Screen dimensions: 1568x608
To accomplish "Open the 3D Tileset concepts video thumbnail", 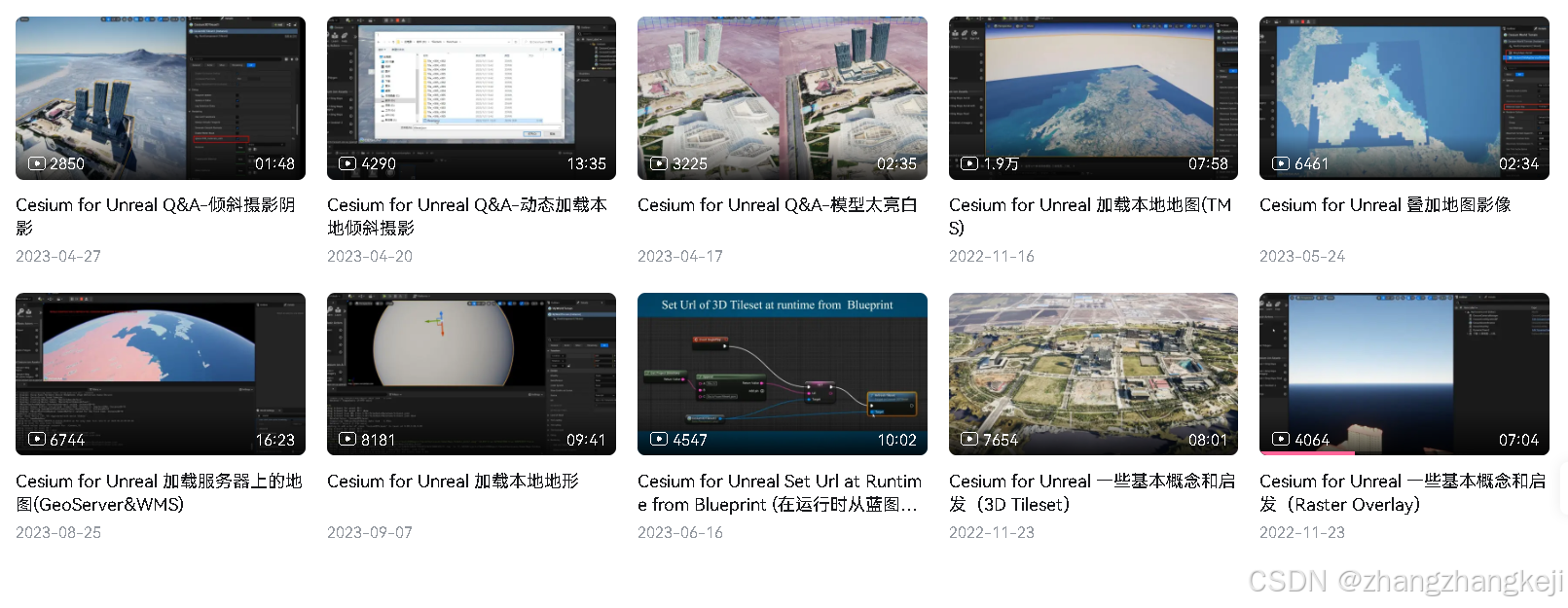I will (x=1093, y=374).
